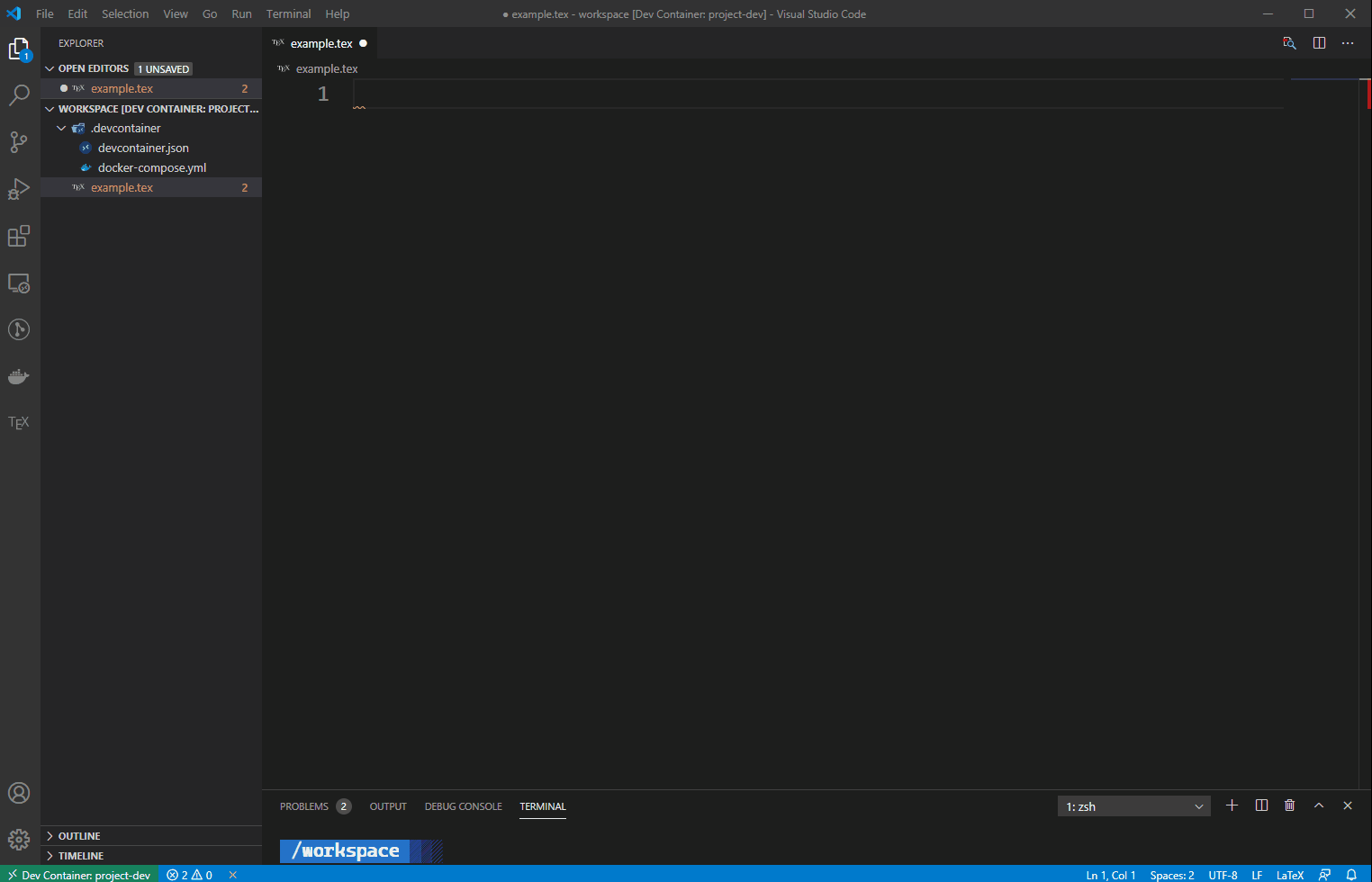Switch to the Problems panel tab
The image size is (1372, 882).
coord(304,806)
